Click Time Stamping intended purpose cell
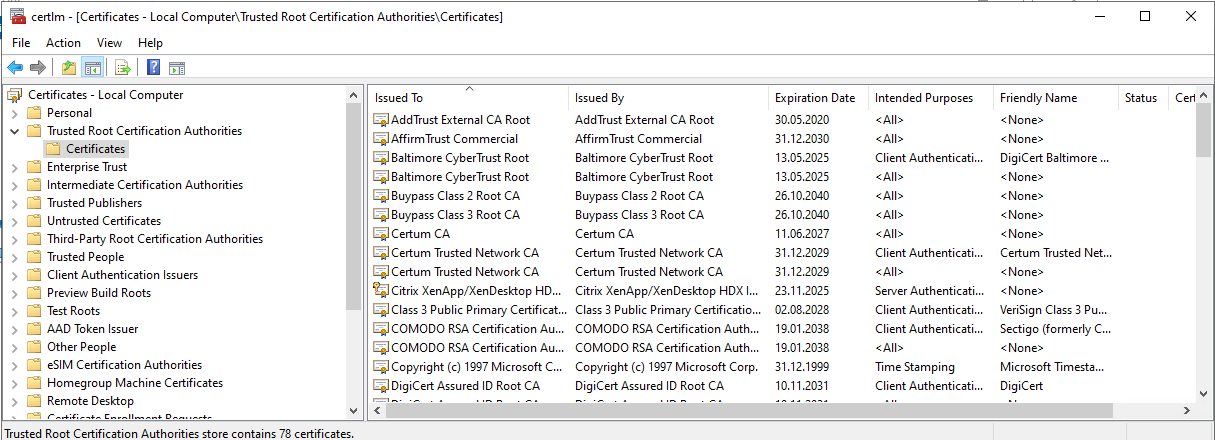This screenshot has height=440, width=1215. point(915,367)
